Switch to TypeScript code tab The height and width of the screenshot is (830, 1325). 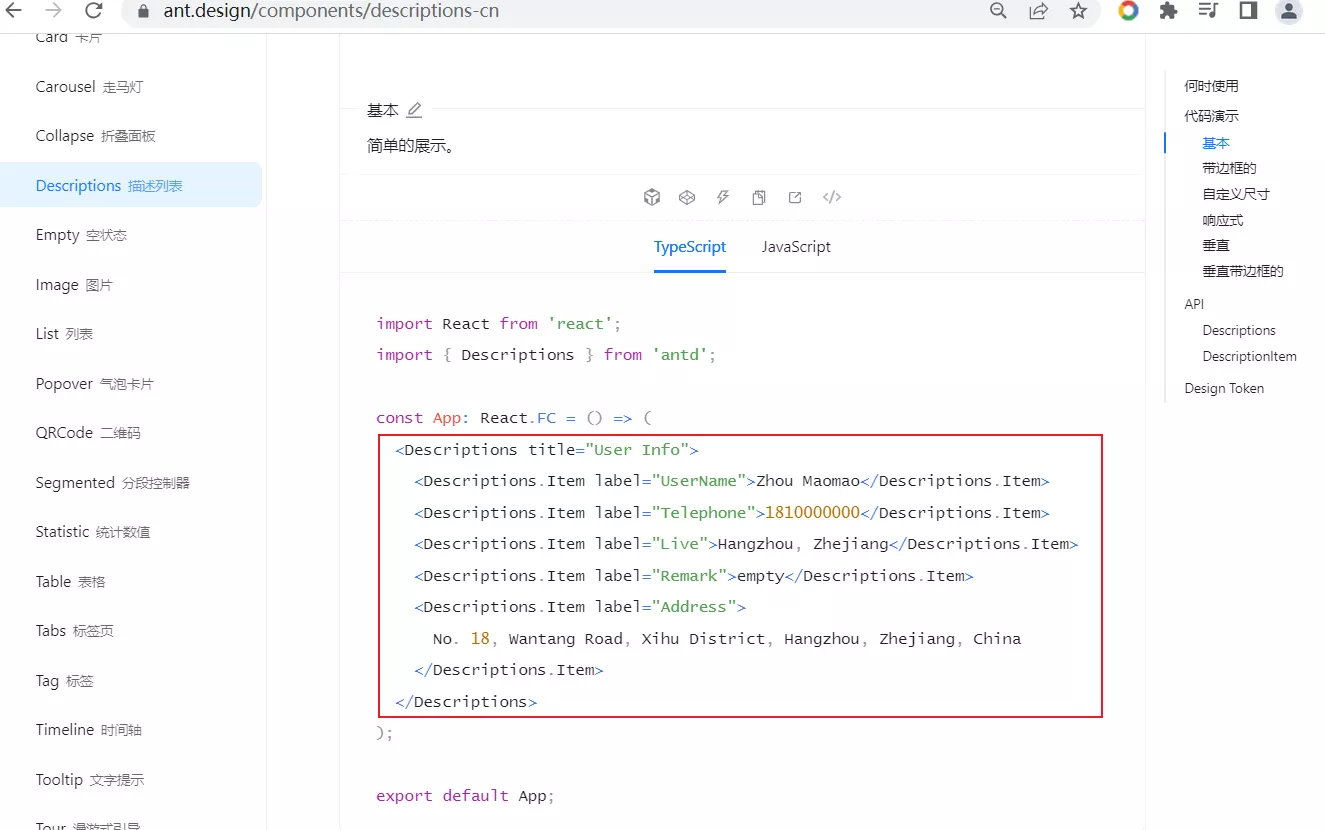(x=690, y=247)
